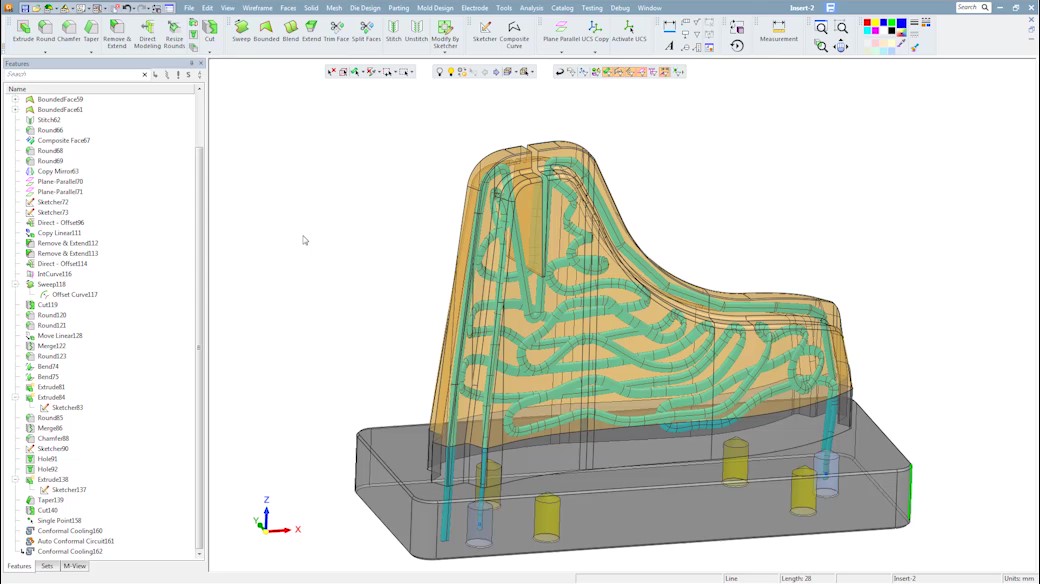Image resolution: width=1040 pixels, height=584 pixels.
Task: Open the Mold Design menu
Action: tap(435, 8)
